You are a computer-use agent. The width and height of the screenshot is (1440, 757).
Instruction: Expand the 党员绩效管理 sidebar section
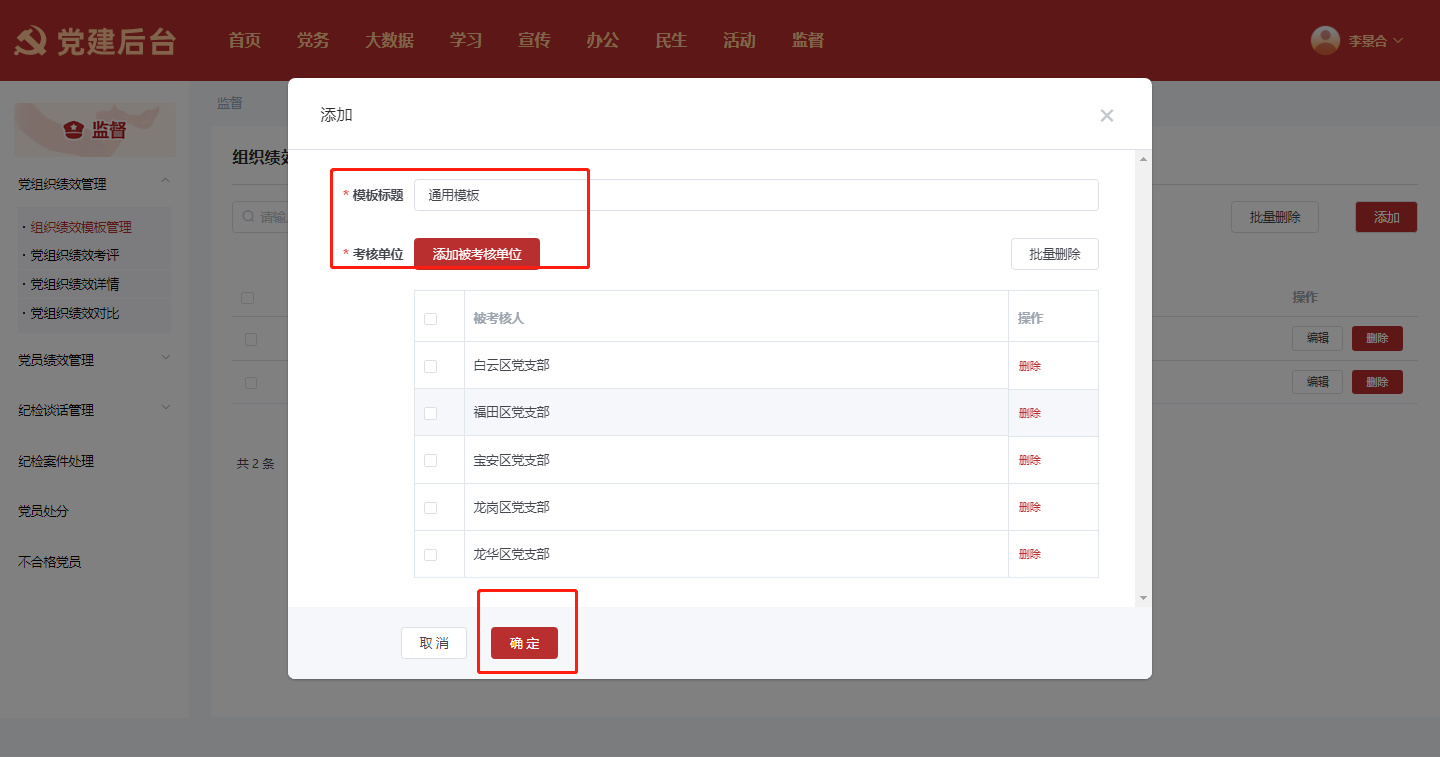pos(165,358)
